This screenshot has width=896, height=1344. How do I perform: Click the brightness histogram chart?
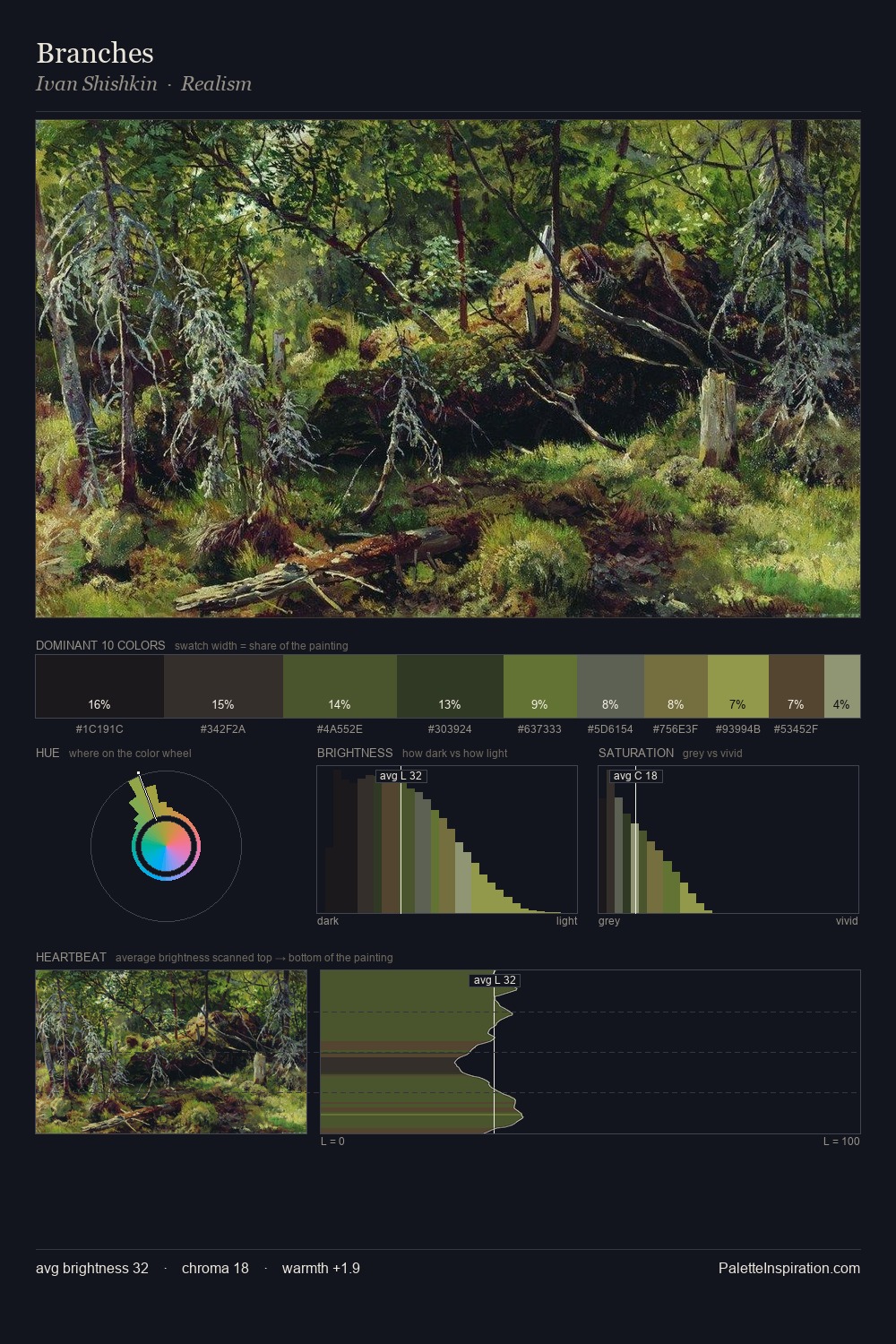[x=447, y=840]
